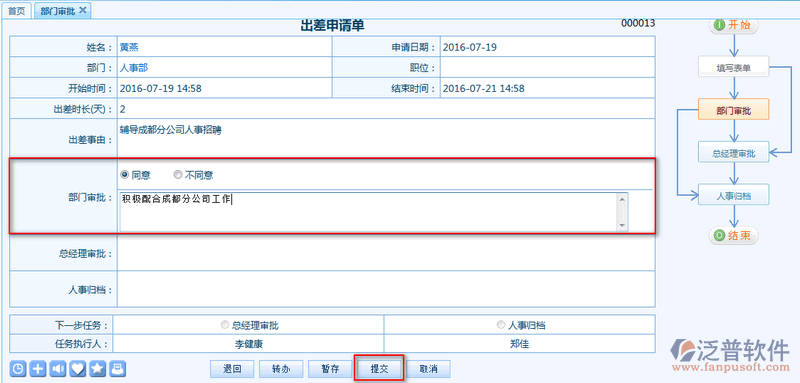800x383 pixels.
Task: Choose 人事归档 as next task
Action: pyautogui.click(x=501, y=325)
